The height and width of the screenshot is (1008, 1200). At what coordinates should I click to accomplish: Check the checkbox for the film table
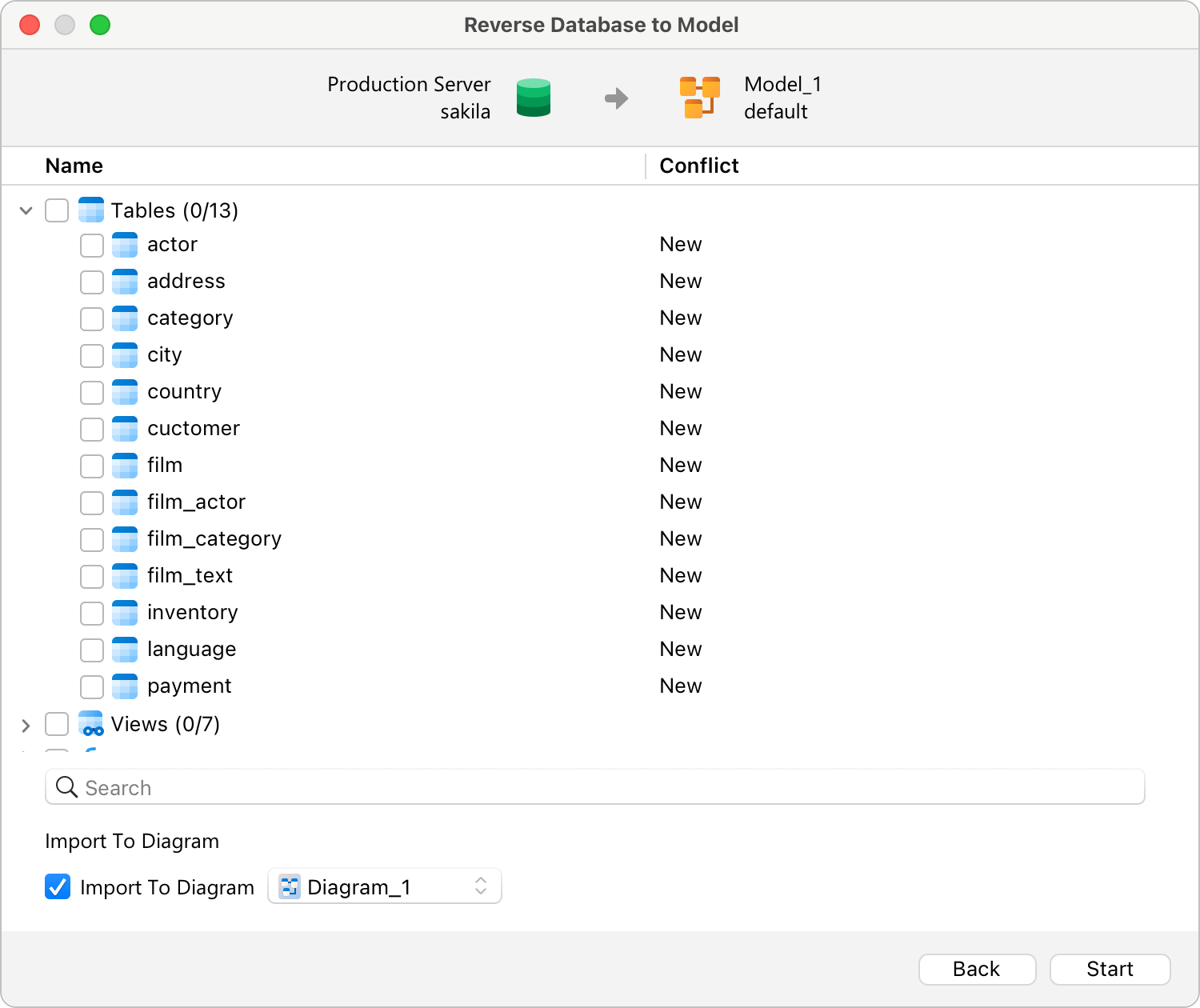point(91,466)
